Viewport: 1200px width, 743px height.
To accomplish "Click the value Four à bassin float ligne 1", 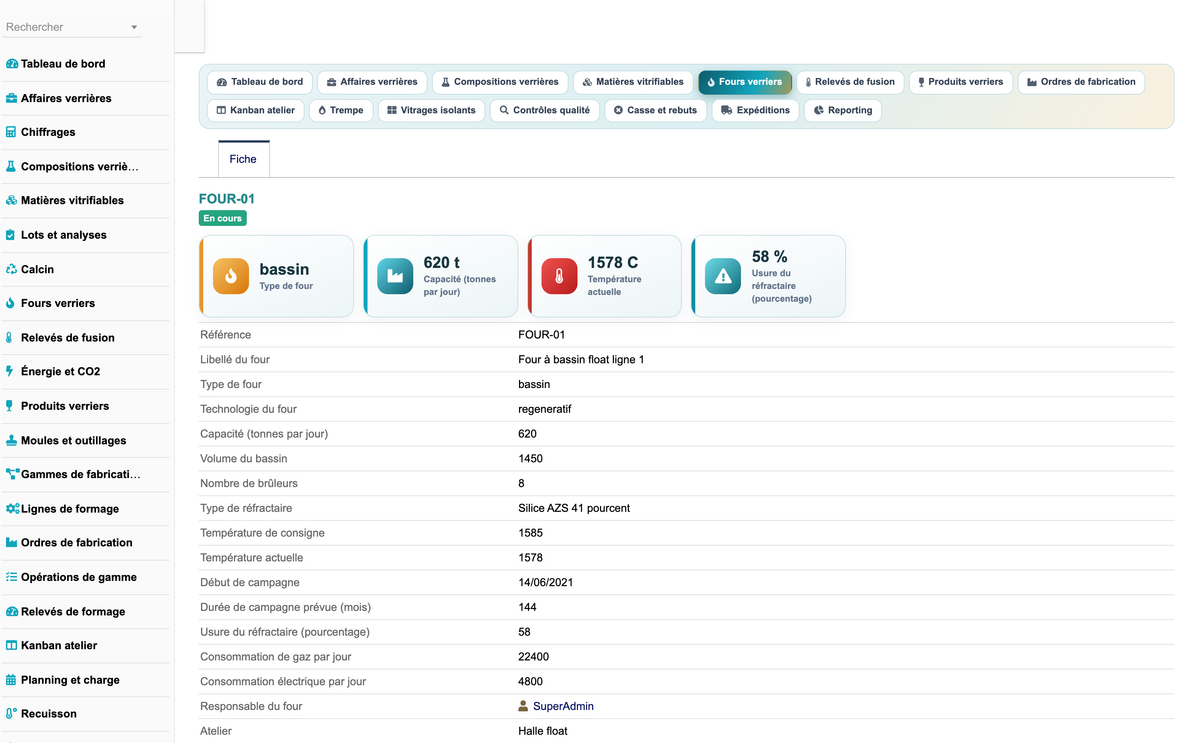I will (581, 359).
